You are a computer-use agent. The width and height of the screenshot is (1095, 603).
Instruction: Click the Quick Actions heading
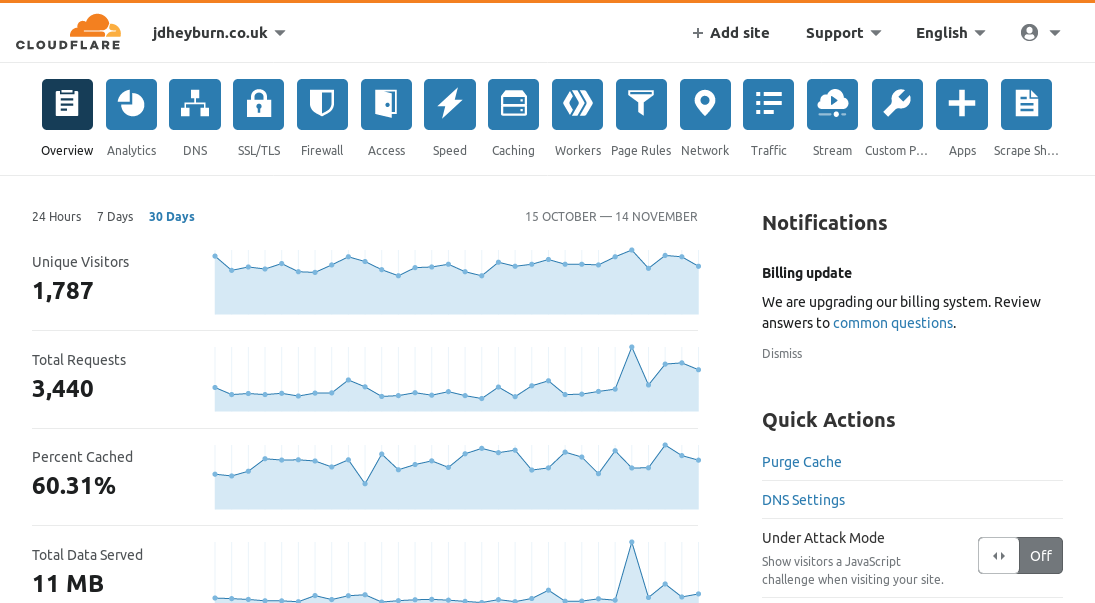click(828, 420)
